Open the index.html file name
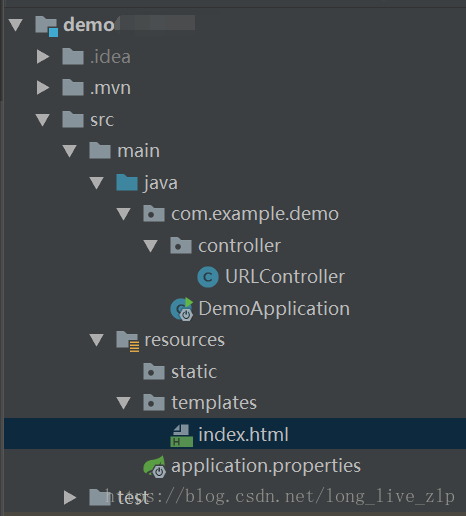Screen dimensions: 466x516 point(243,435)
